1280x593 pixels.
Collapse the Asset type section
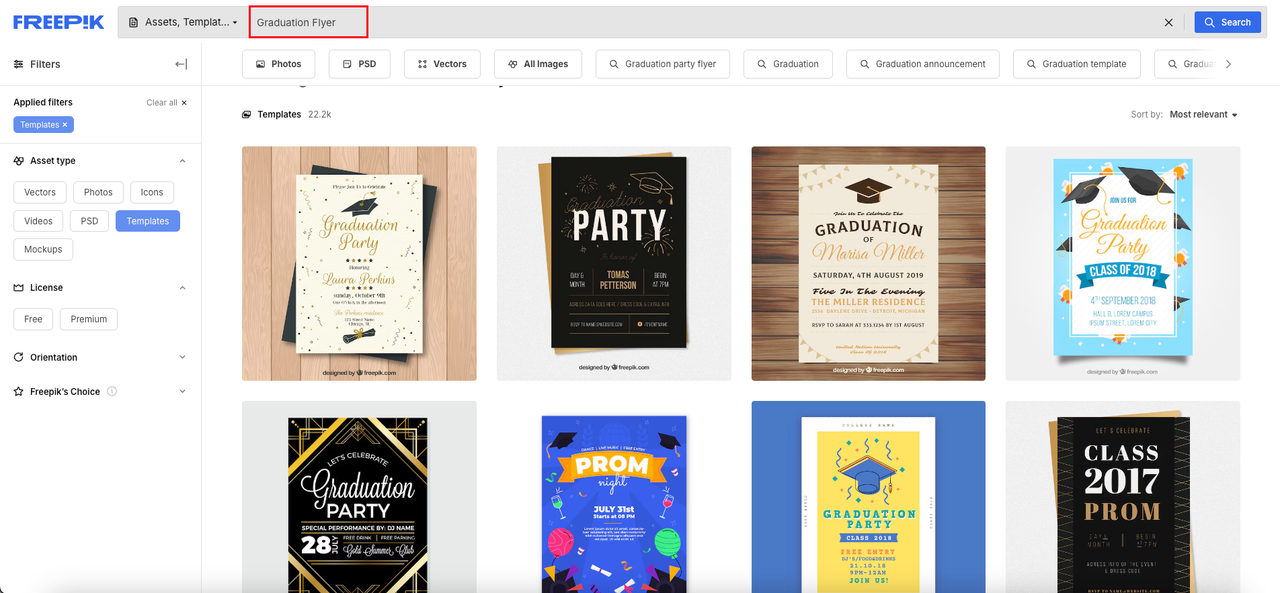182,161
